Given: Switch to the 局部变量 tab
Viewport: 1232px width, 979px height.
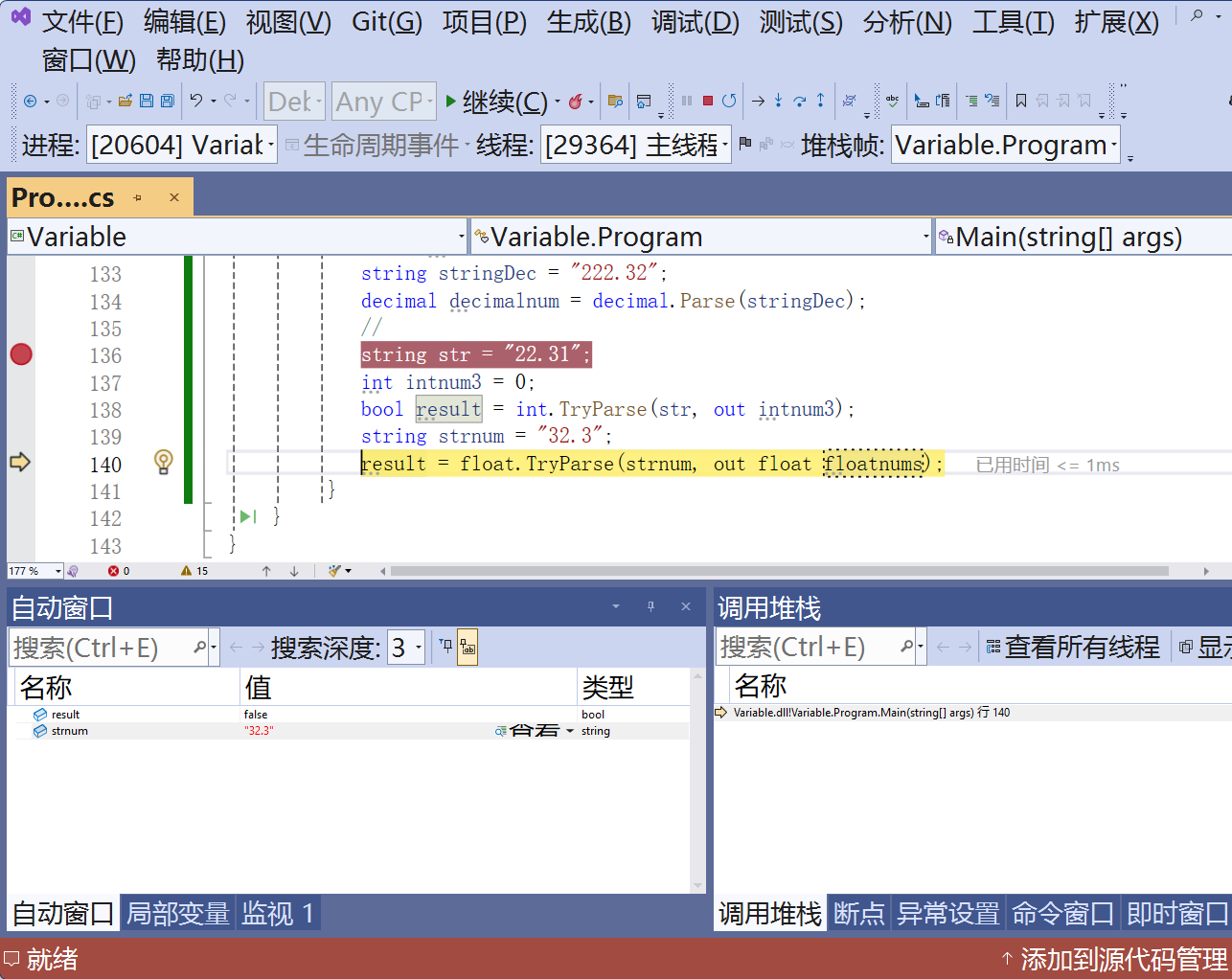Looking at the screenshot, I should [178, 913].
